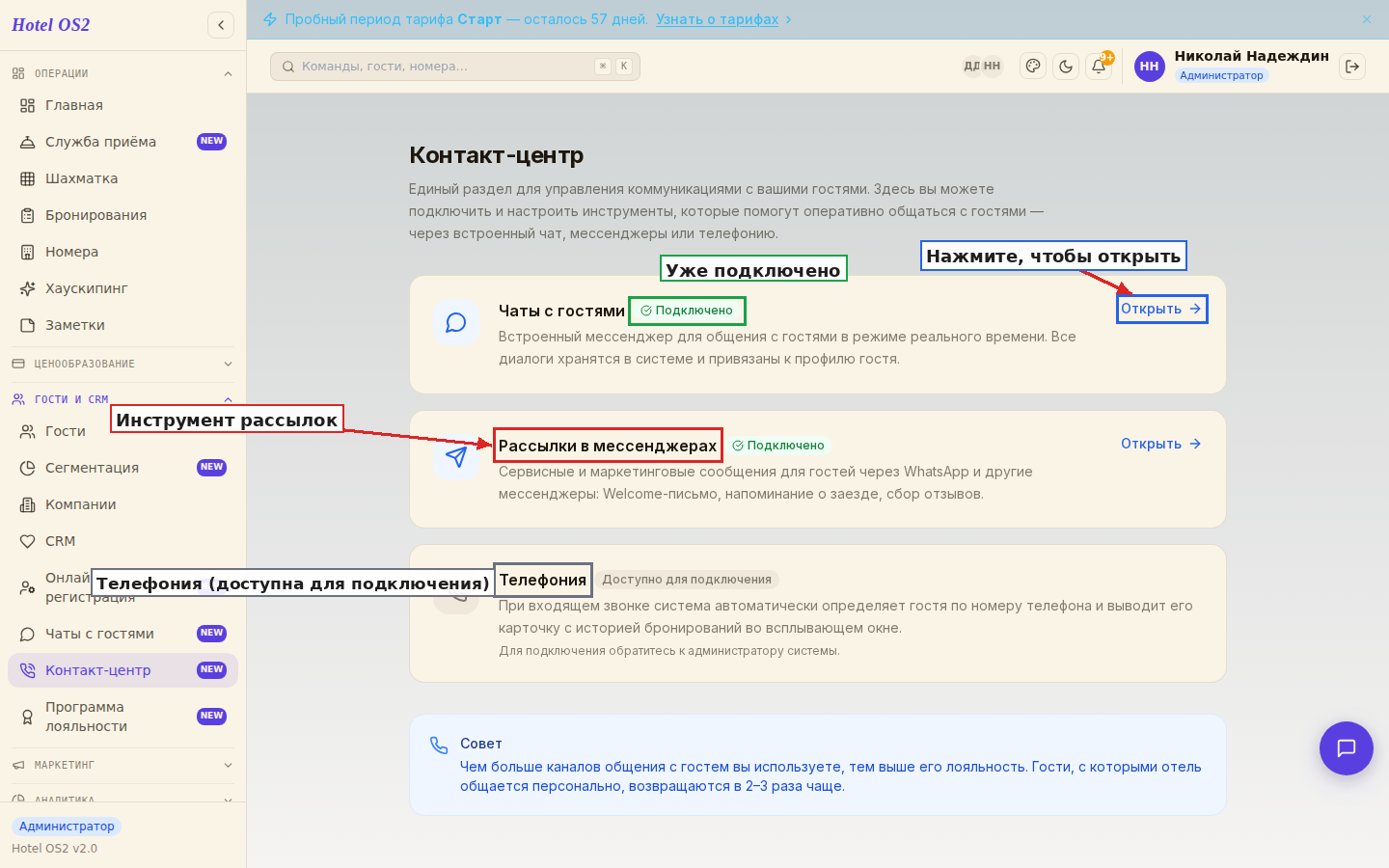Click the Hotel OS2 logo

pos(51,25)
